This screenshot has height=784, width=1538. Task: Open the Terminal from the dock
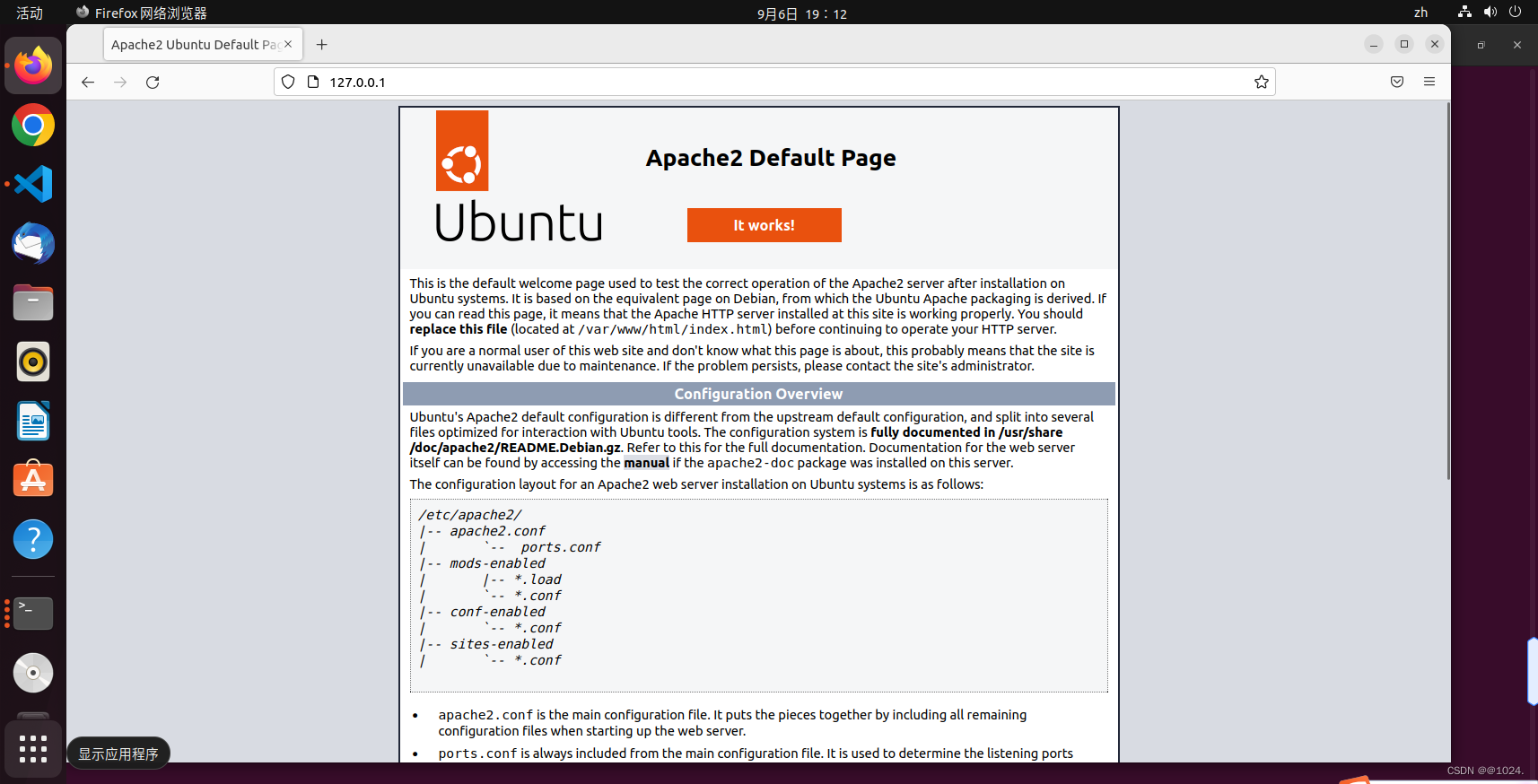(x=33, y=614)
